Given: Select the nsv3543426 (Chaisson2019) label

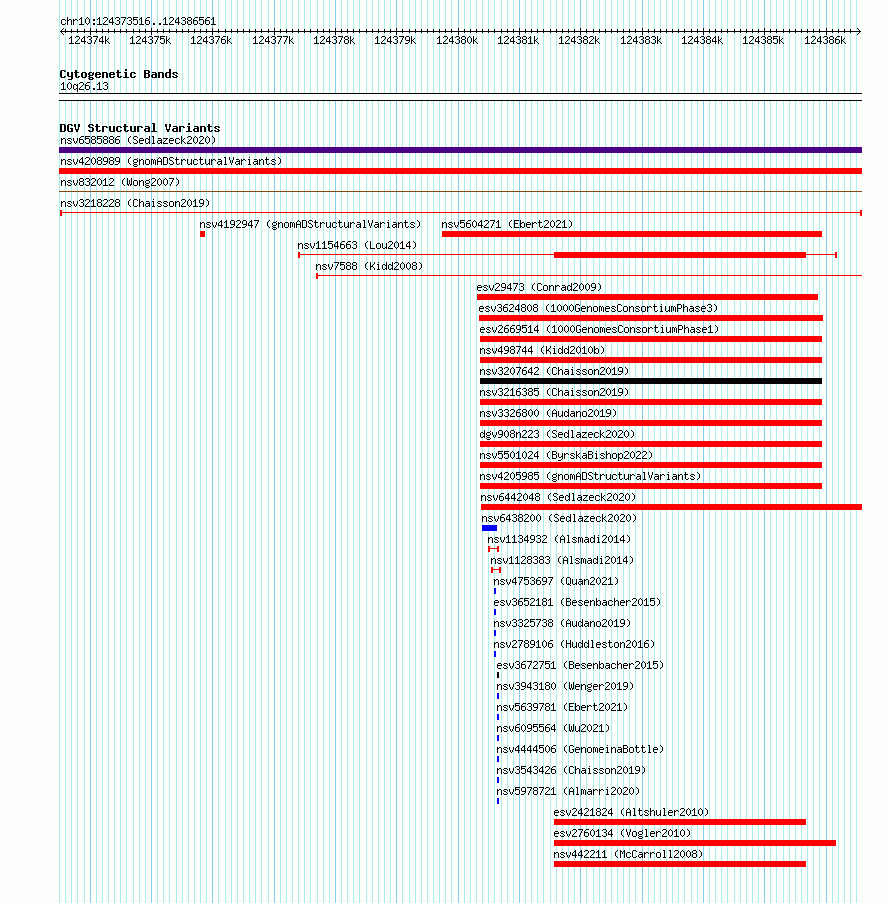Looking at the screenshot, I should click(571, 771).
